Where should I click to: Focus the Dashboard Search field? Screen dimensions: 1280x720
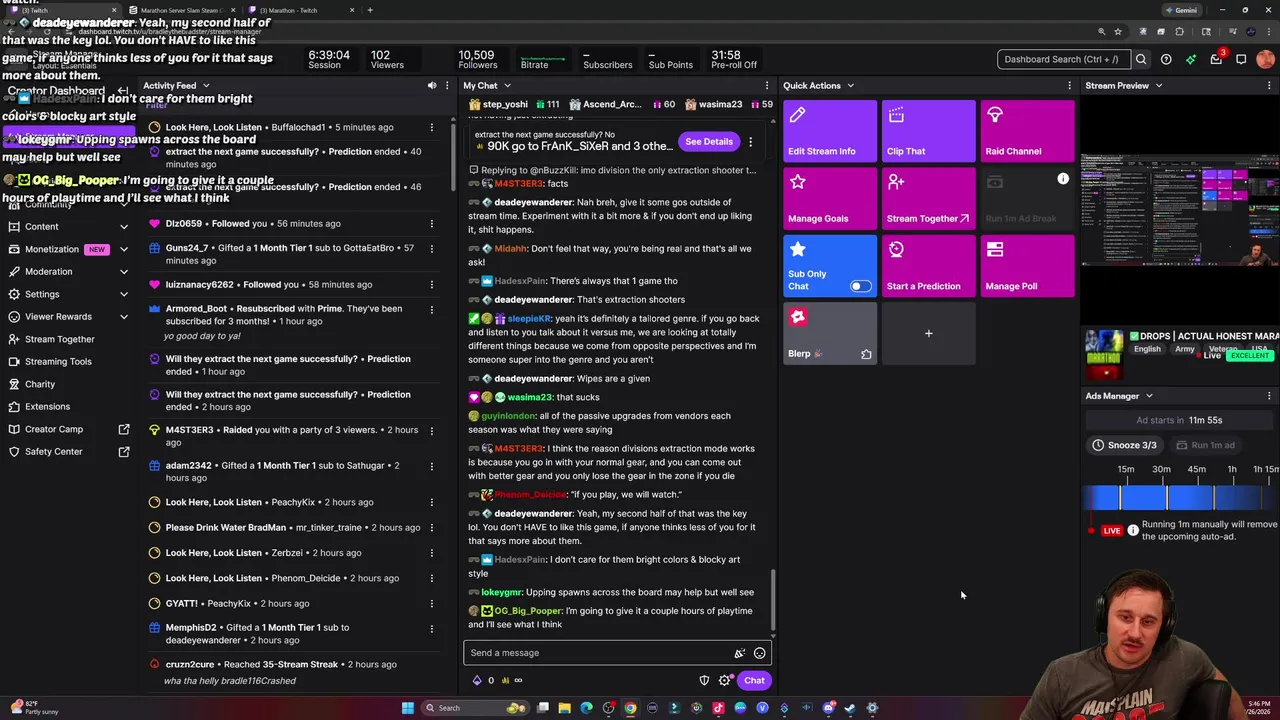coord(1063,59)
